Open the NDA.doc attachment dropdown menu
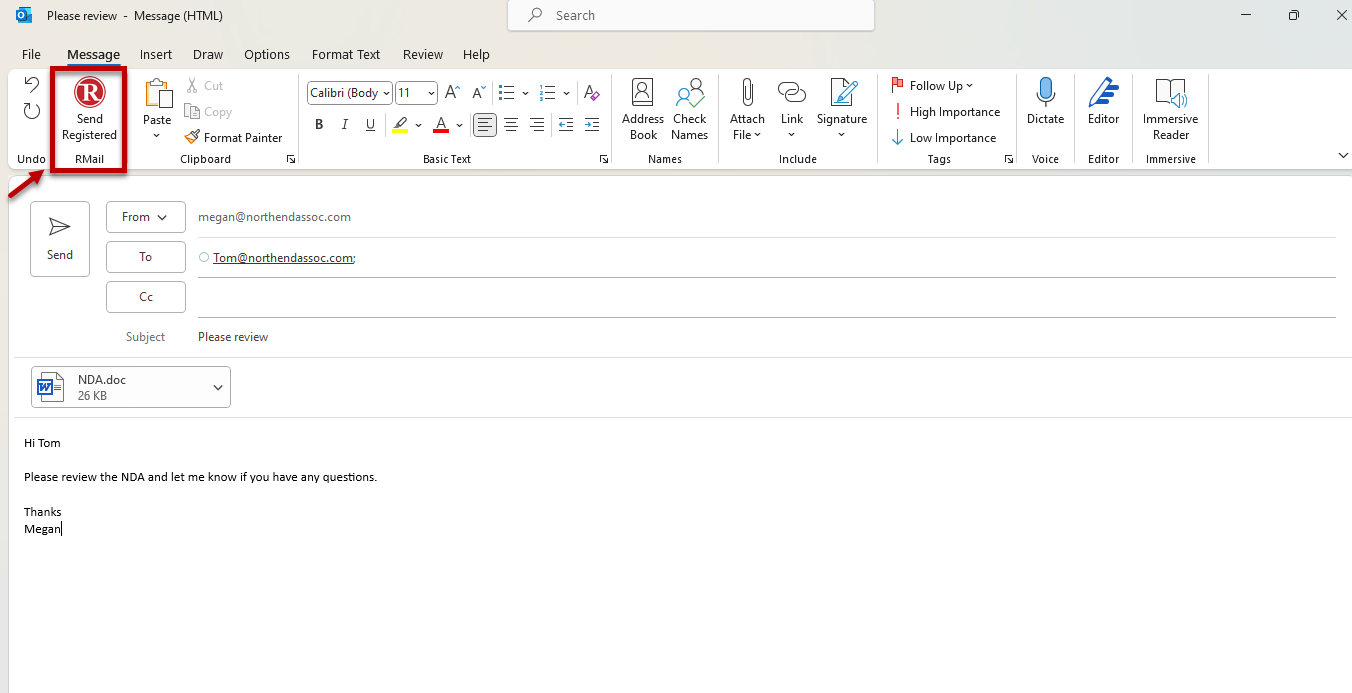 coord(217,387)
